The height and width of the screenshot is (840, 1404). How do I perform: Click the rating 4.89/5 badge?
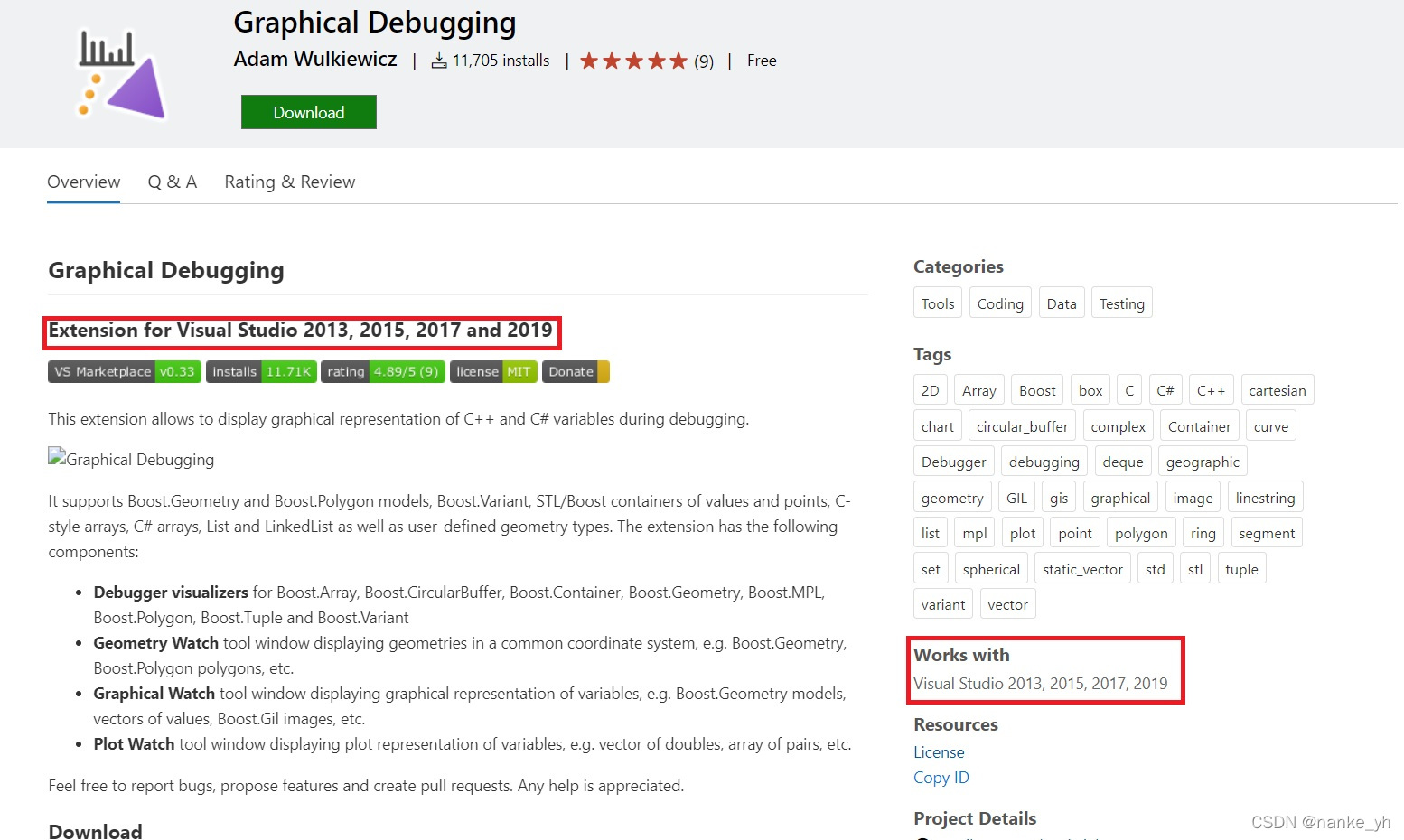pos(383,371)
